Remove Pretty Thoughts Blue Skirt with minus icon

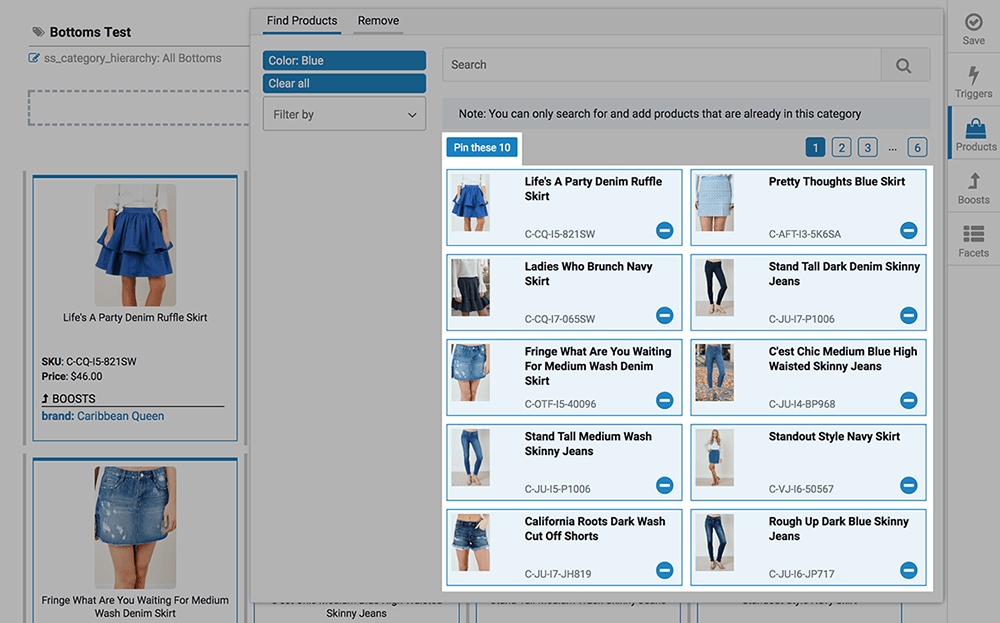pos(908,230)
